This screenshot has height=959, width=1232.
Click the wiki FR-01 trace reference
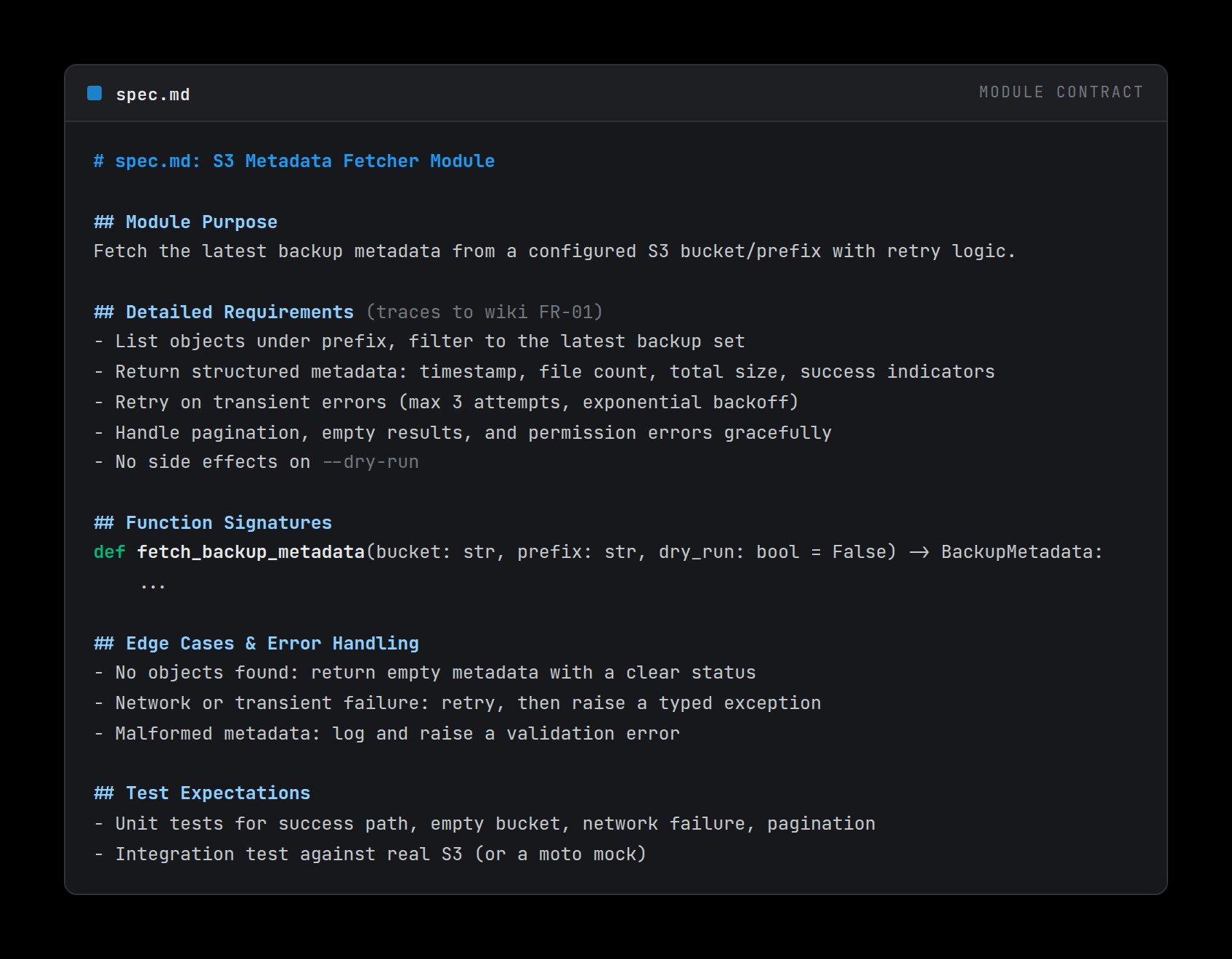click(485, 312)
